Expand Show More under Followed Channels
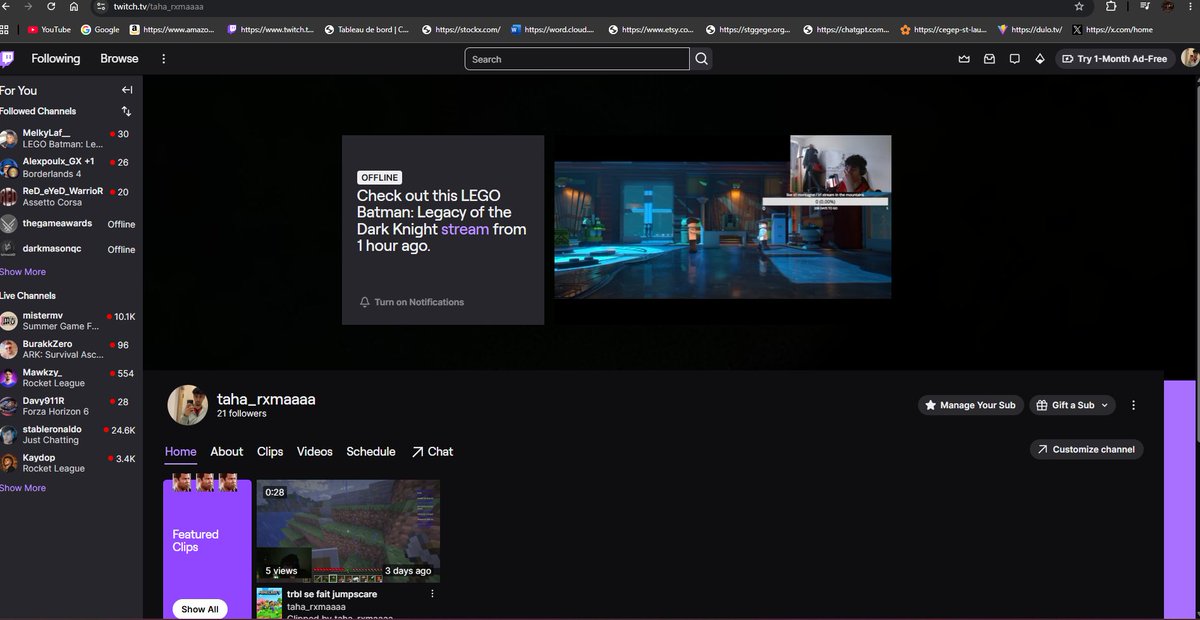 click(x=23, y=272)
